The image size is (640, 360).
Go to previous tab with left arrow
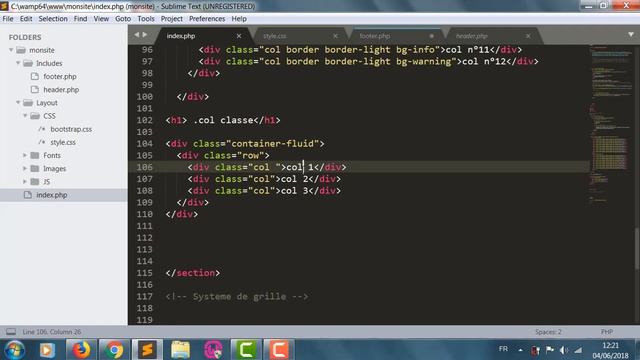pyautogui.click(x=137, y=35)
